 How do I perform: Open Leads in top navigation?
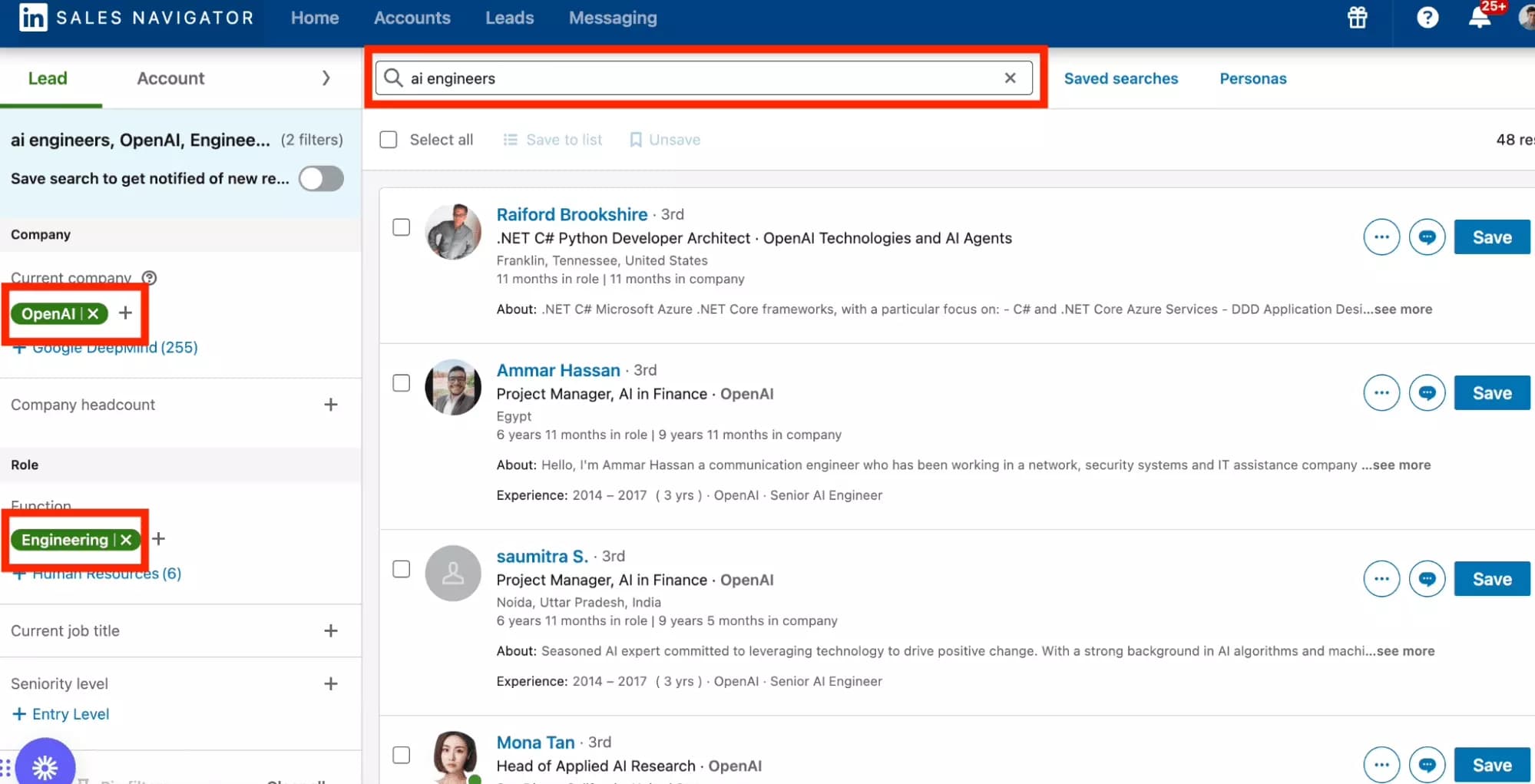[509, 18]
